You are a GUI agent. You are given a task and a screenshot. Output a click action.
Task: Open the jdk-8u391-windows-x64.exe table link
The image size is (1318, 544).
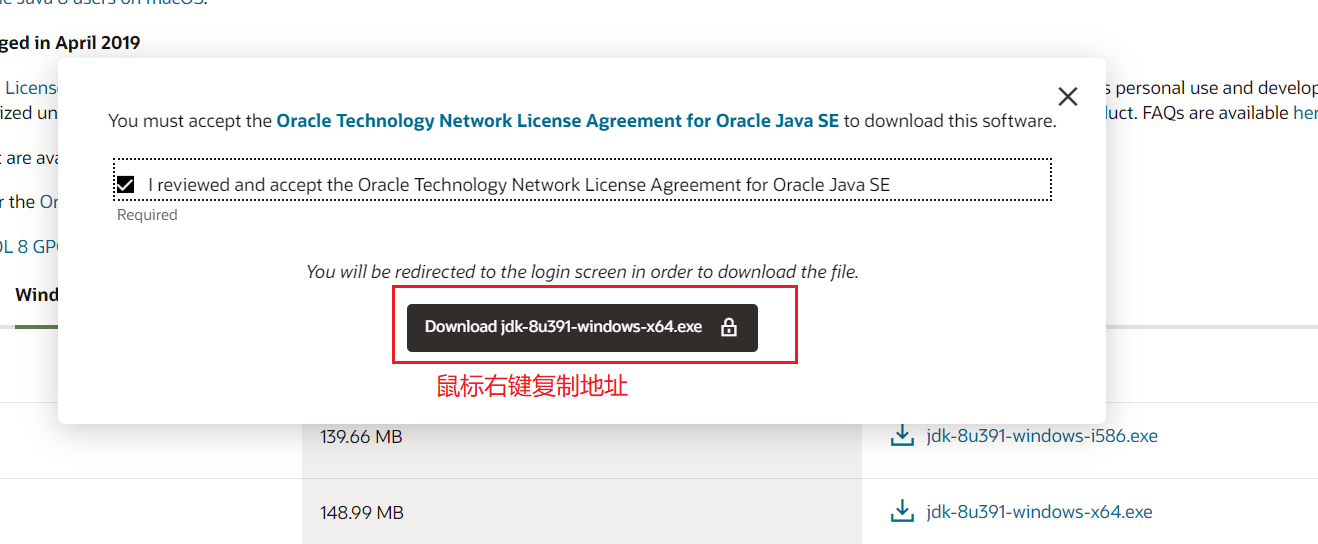coord(1039,512)
